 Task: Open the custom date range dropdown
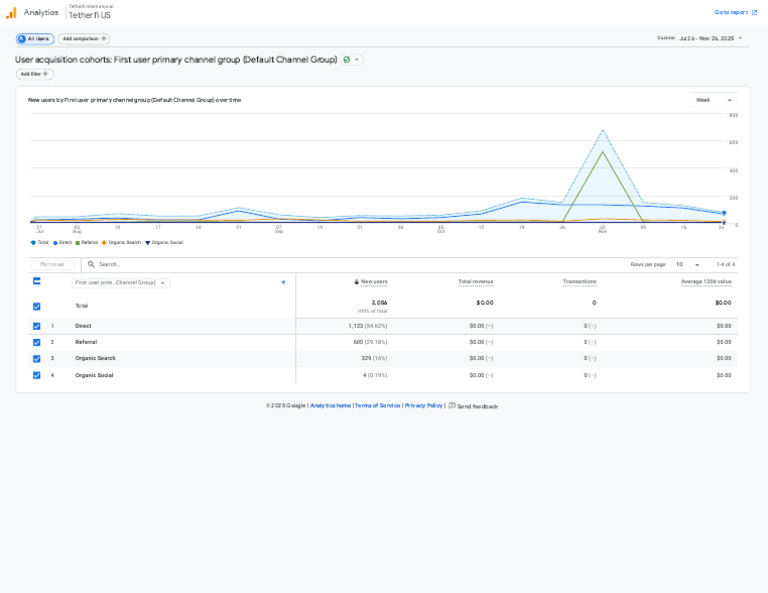click(700, 38)
